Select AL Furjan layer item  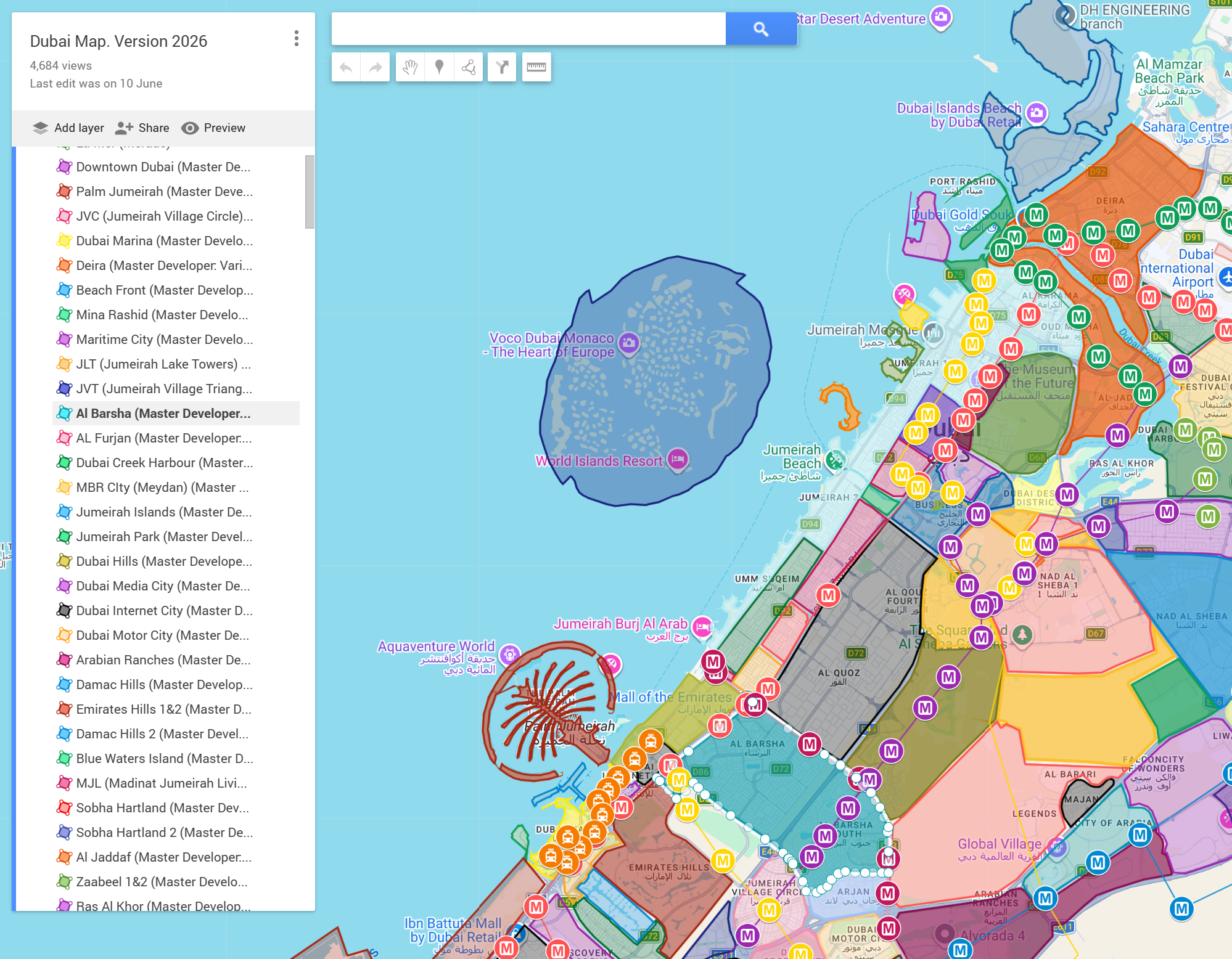pyautogui.click(x=176, y=438)
